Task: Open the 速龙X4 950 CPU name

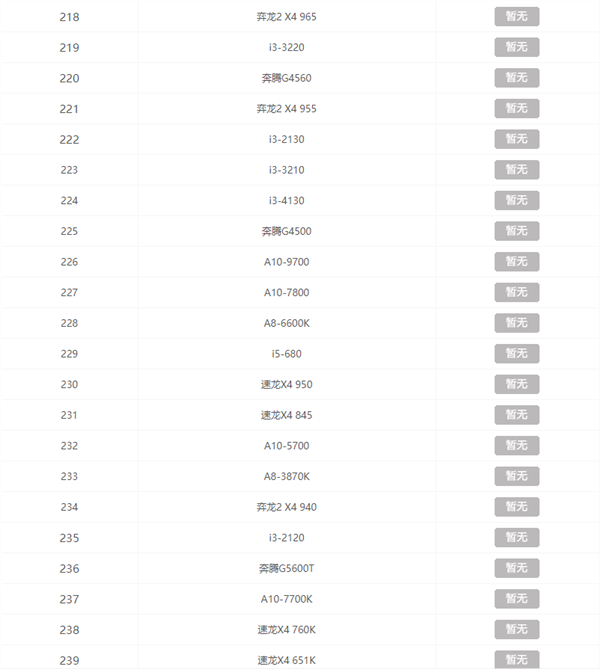Action: 286,384
